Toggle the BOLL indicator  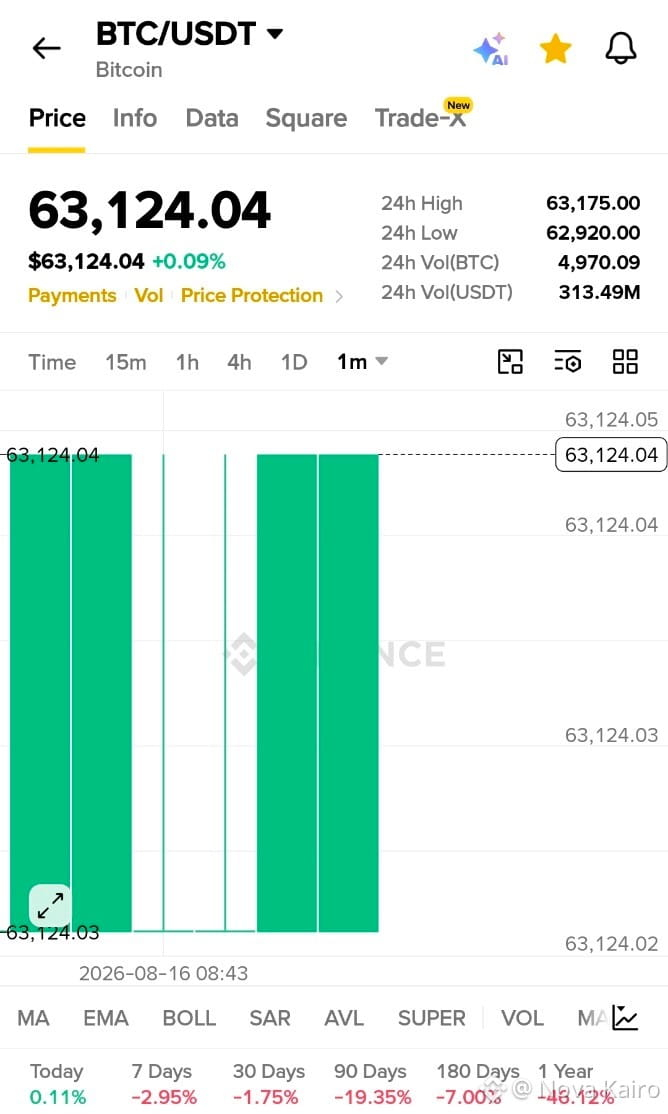coord(189,1018)
